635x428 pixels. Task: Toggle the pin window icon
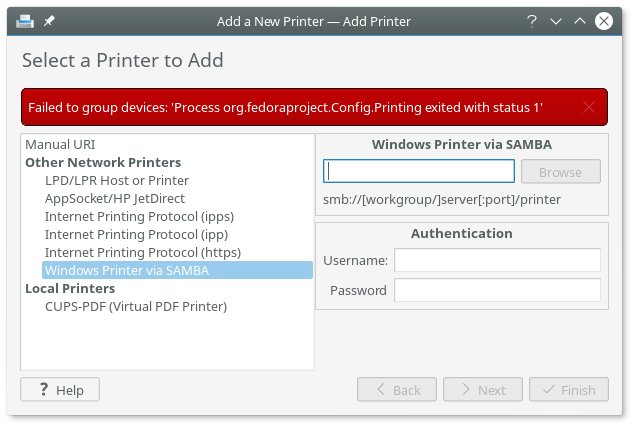pyautogui.click(x=49, y=21)
